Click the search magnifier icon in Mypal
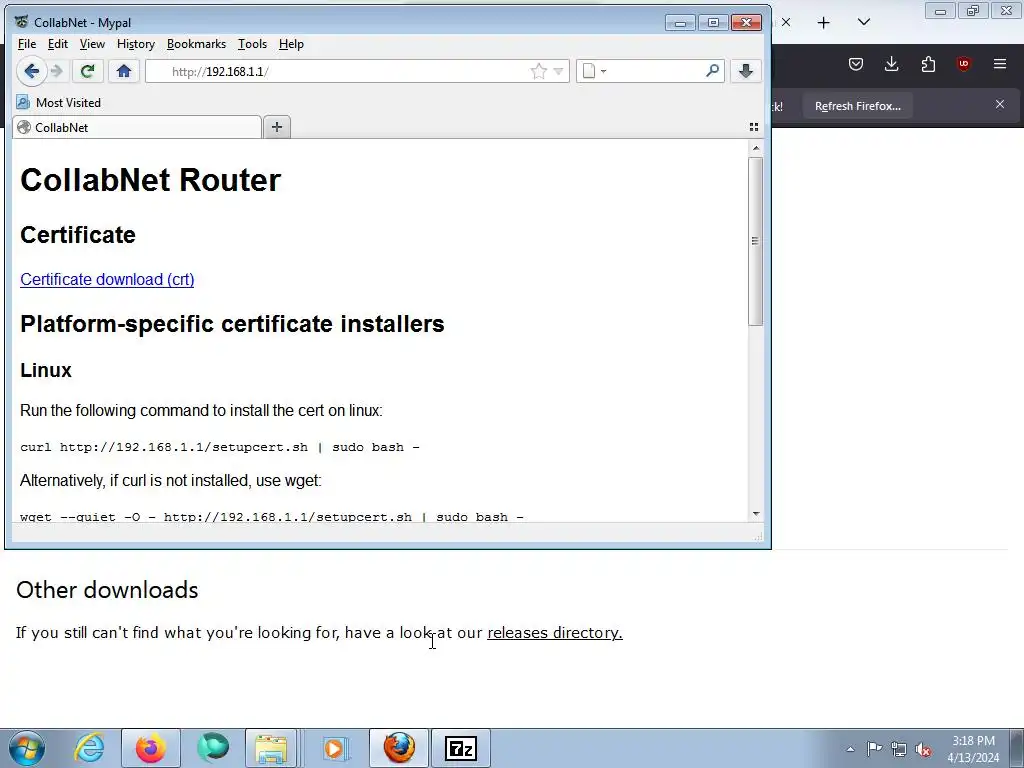Image resolution: width=1024 pixels, height=768 pixels. click(712, 71)
